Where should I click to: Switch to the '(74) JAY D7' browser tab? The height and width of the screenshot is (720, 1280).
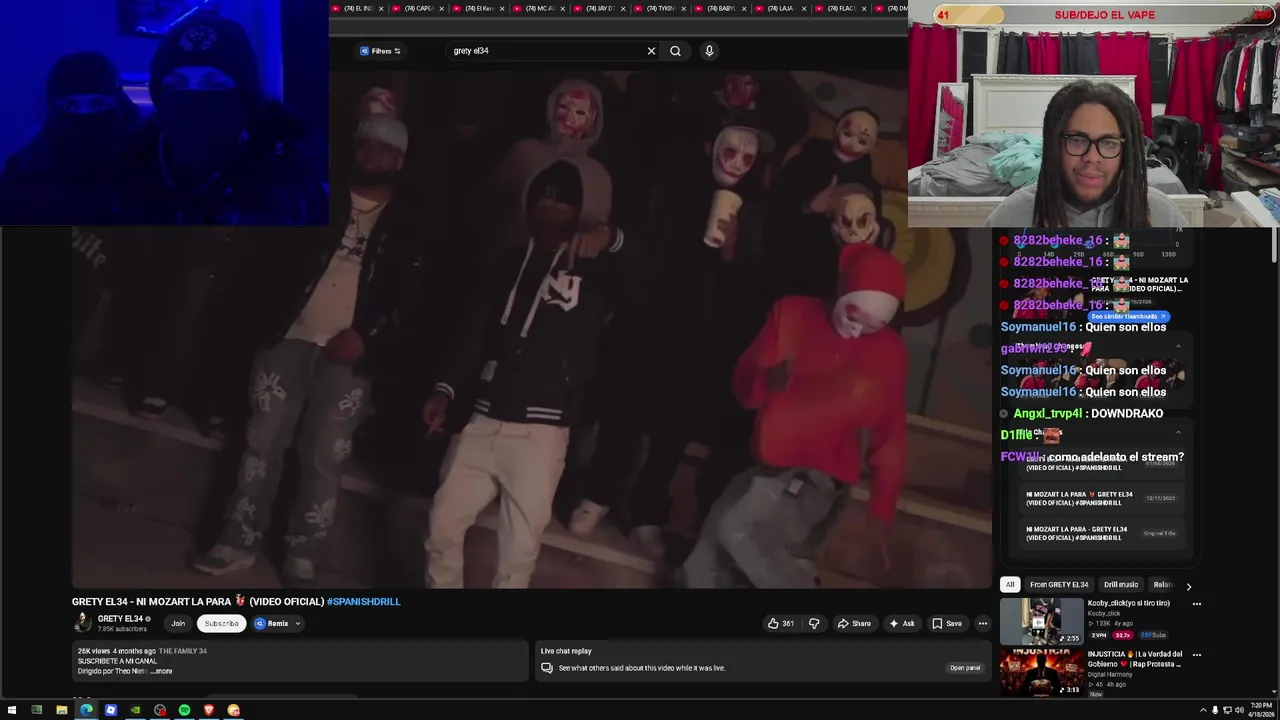point(600,8)
